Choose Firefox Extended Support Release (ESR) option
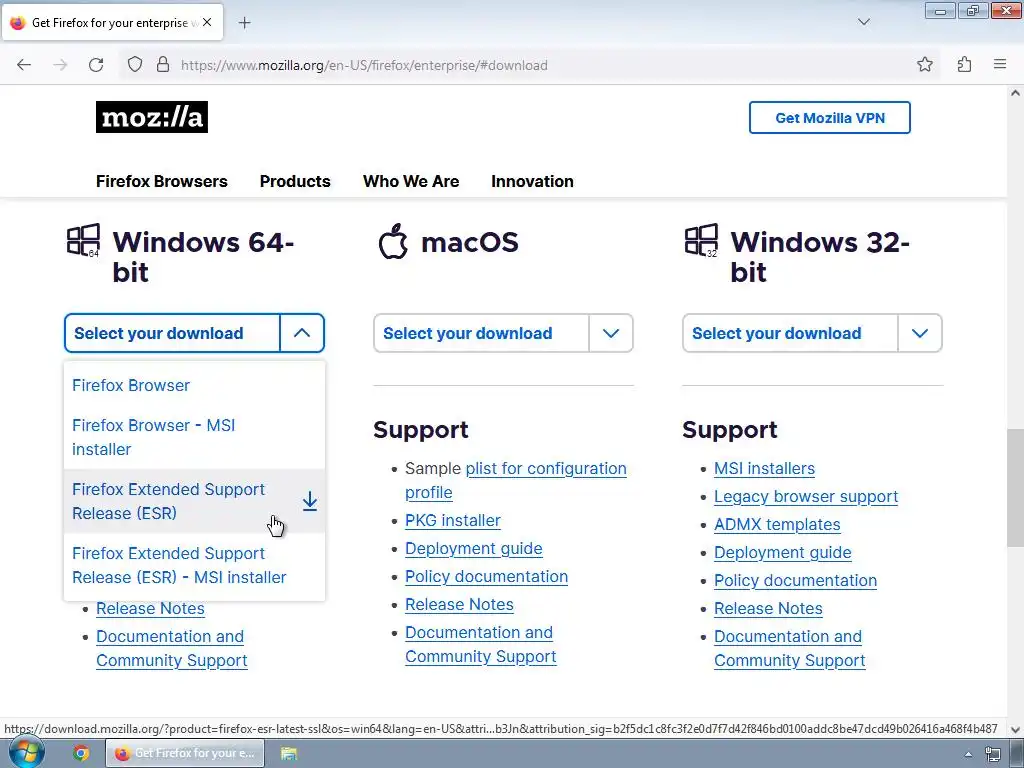Screen dimensions: 1024x768 click(x=194, y=501)
